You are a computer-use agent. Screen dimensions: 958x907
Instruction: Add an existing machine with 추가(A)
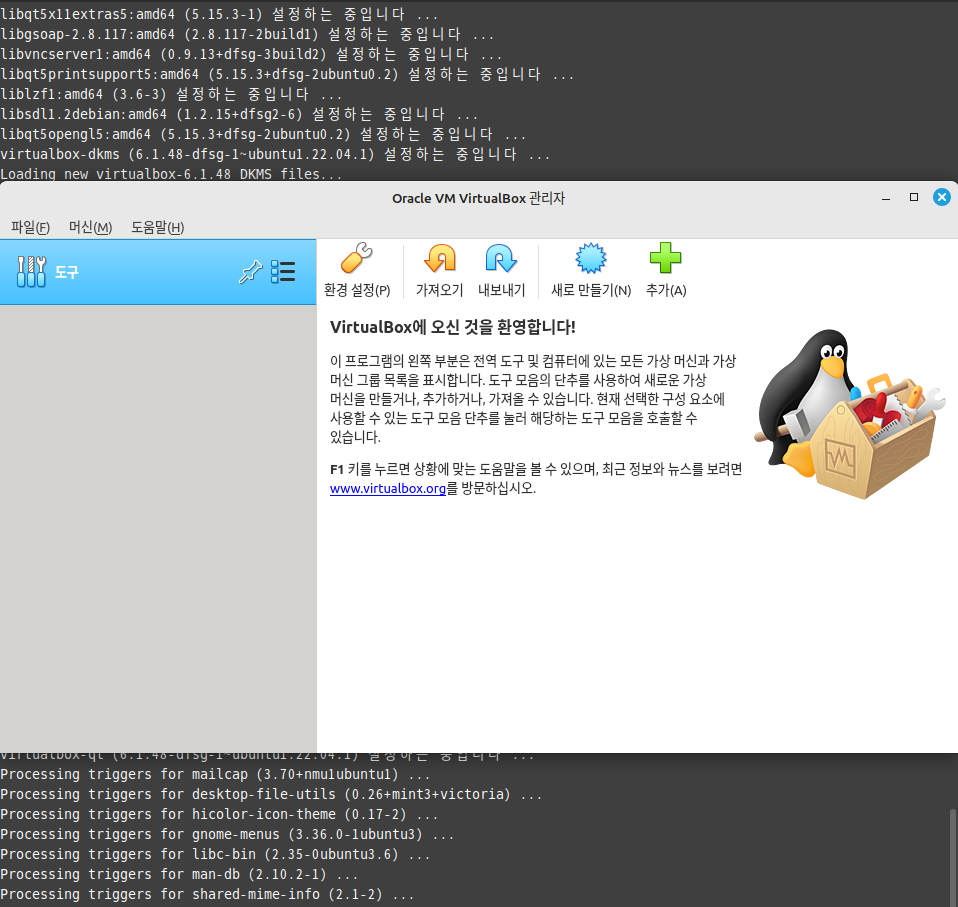click(665, 269)
